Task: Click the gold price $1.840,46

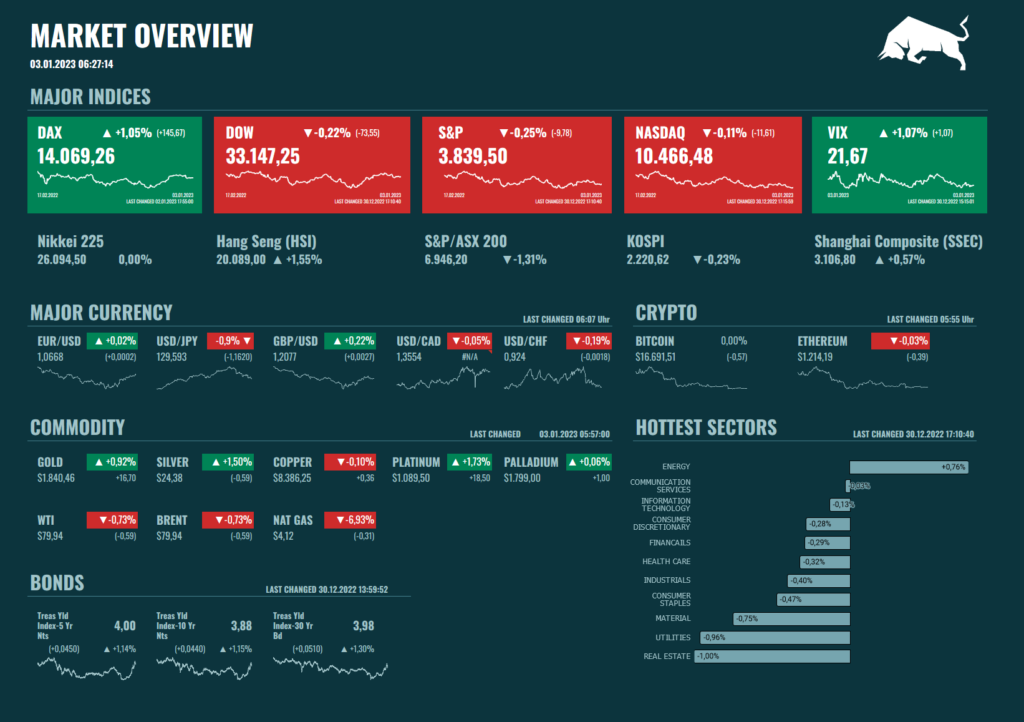Action: [x=56, y=479]
